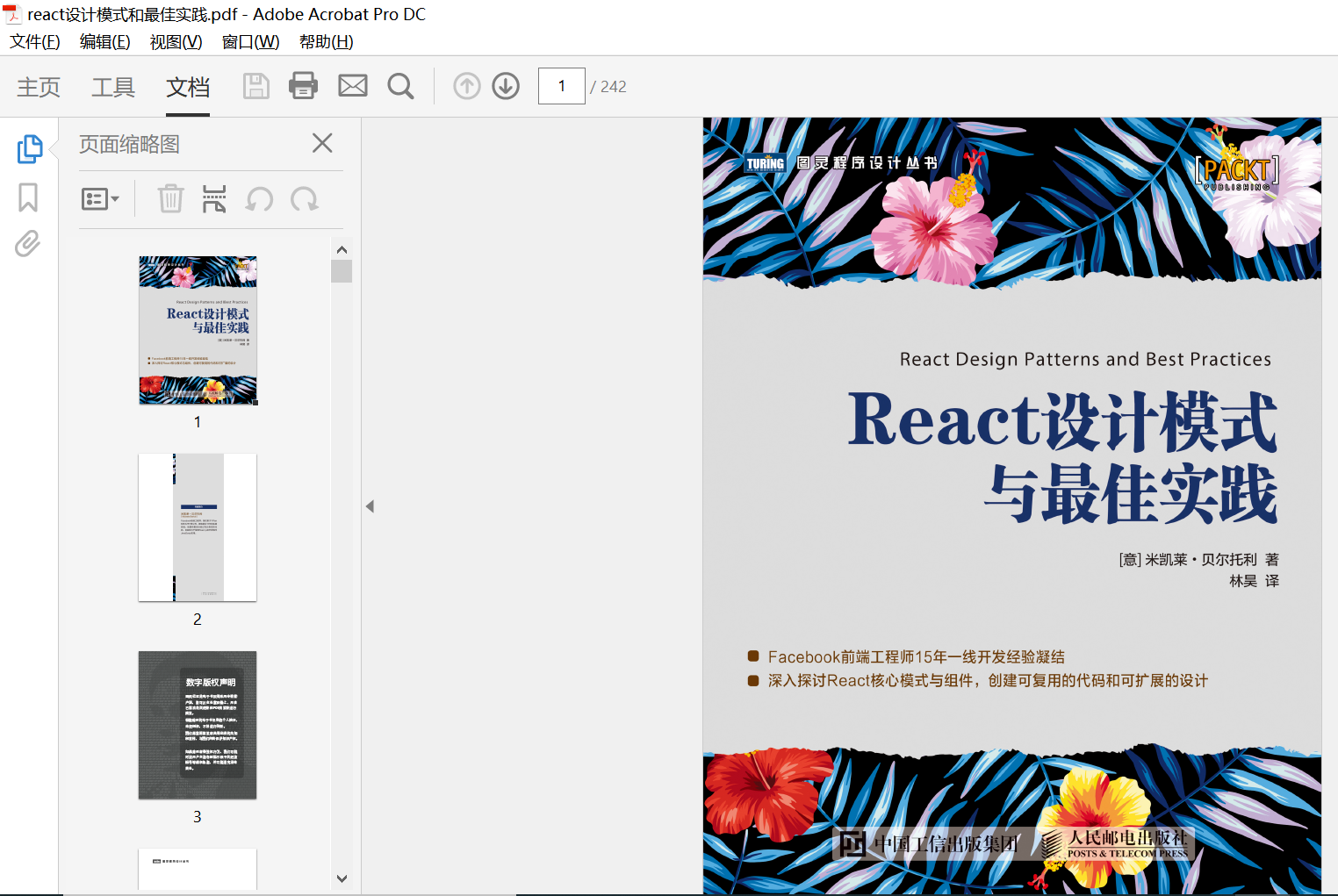Click the 'Facebook前端工程师15年' bullet text
This screenshot has width=1338, height=896.
[x=916, y=656]
